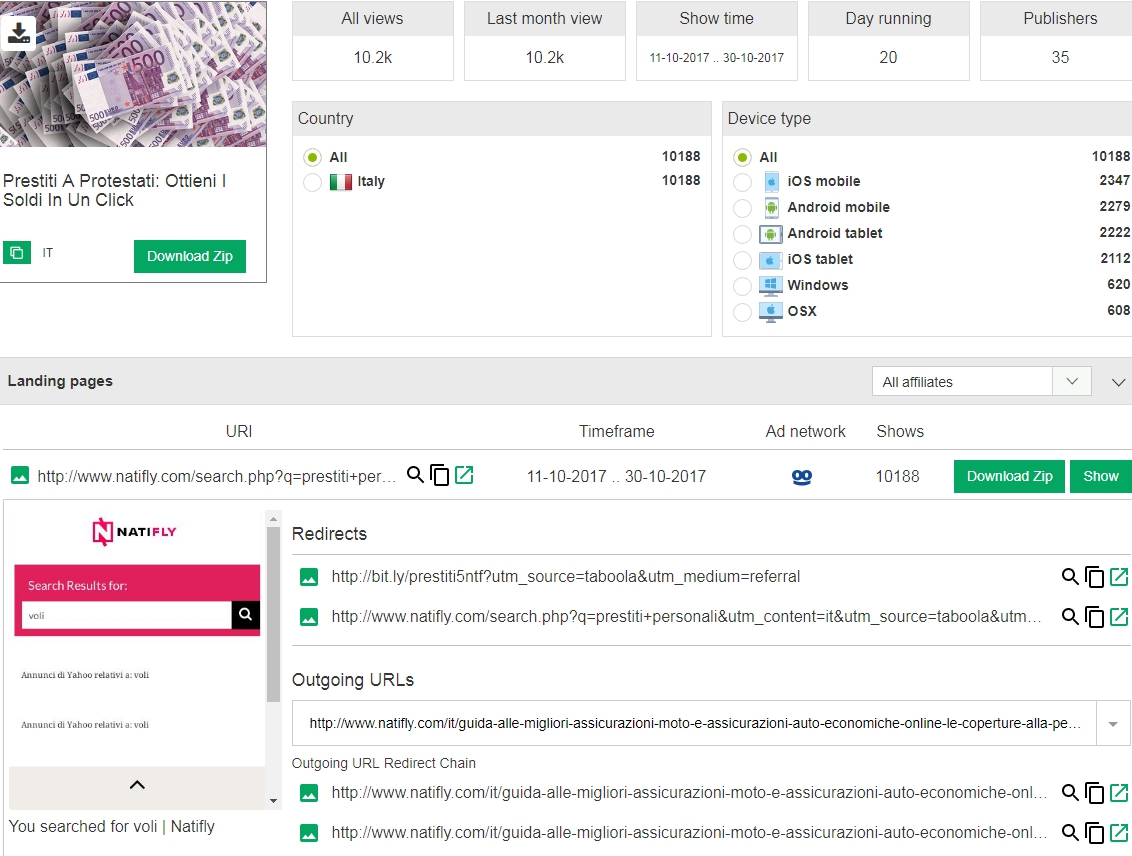Open the last outgoing redirect chain URL externally

(1119, 832)
